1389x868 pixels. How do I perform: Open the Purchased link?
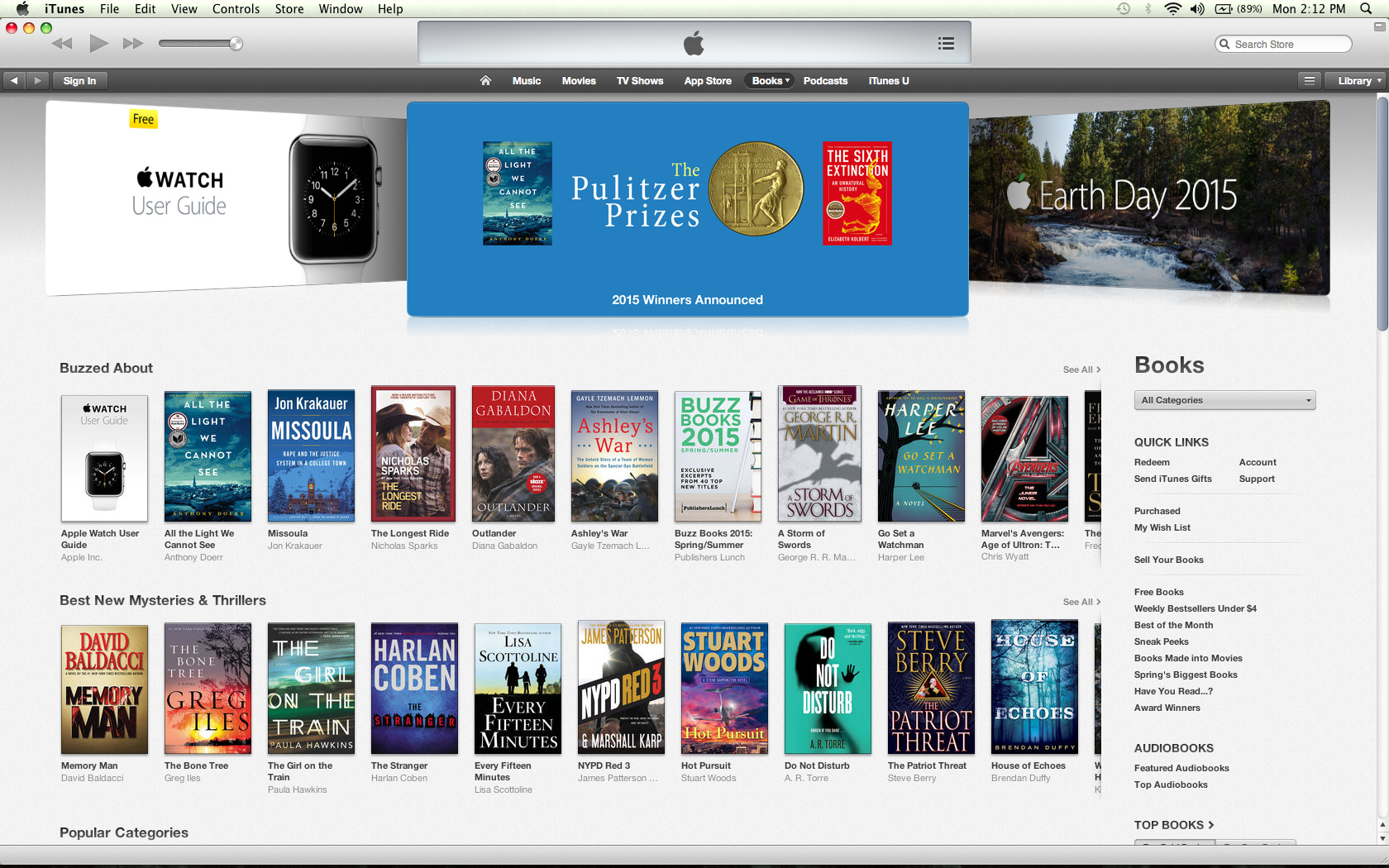click(x=1157, y=512)
